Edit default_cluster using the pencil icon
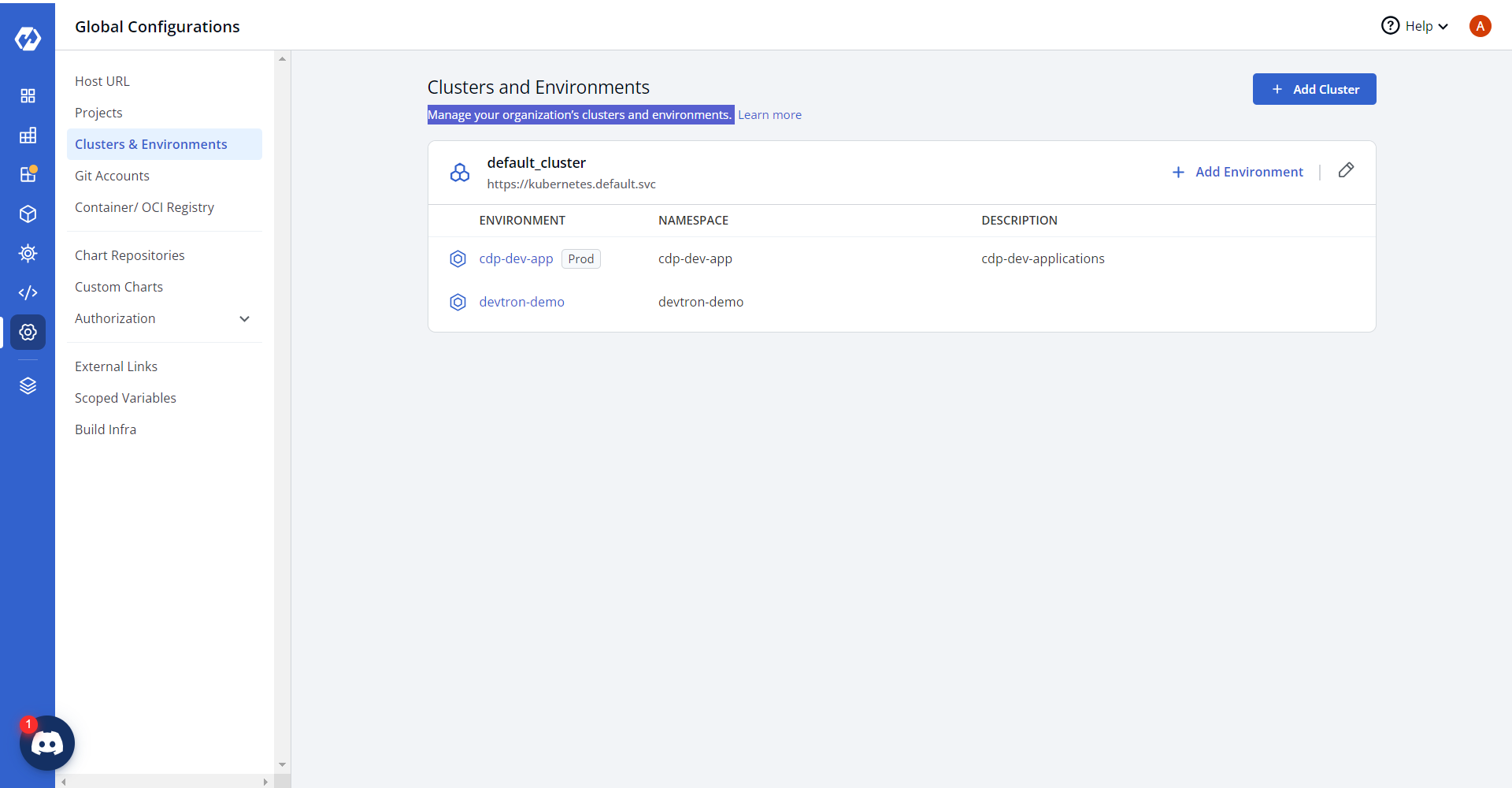Image resolution: width=1512 pixels, height=788 pixels. (1346, 170)
